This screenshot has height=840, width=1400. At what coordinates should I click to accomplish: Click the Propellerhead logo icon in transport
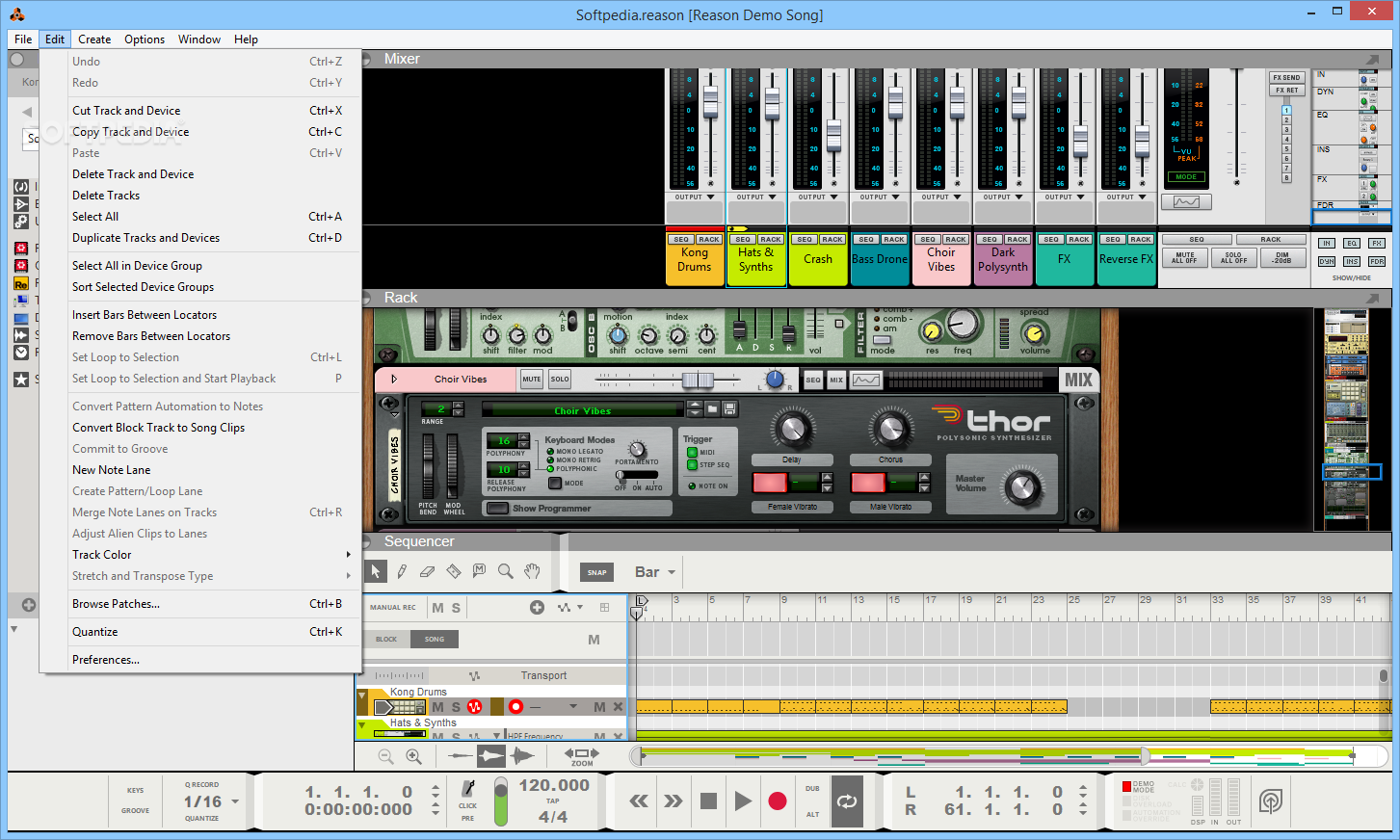[1271, 801]
